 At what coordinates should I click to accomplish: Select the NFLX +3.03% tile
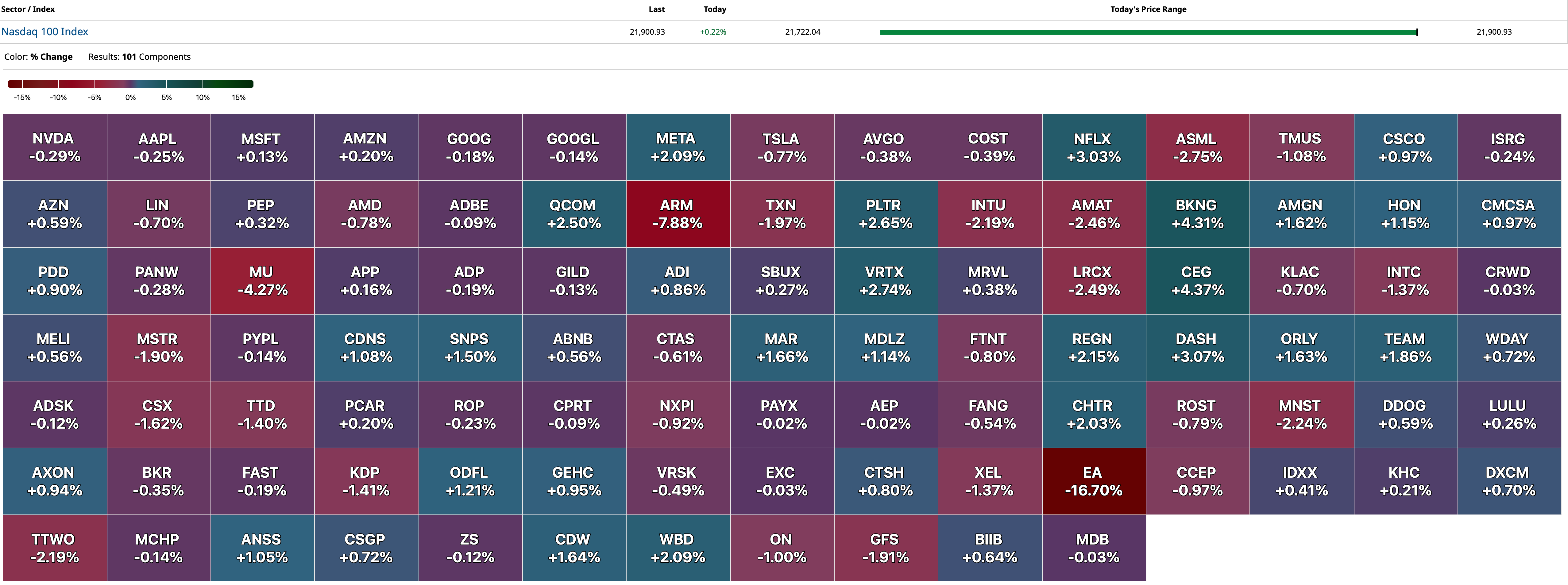[1094, 147]
